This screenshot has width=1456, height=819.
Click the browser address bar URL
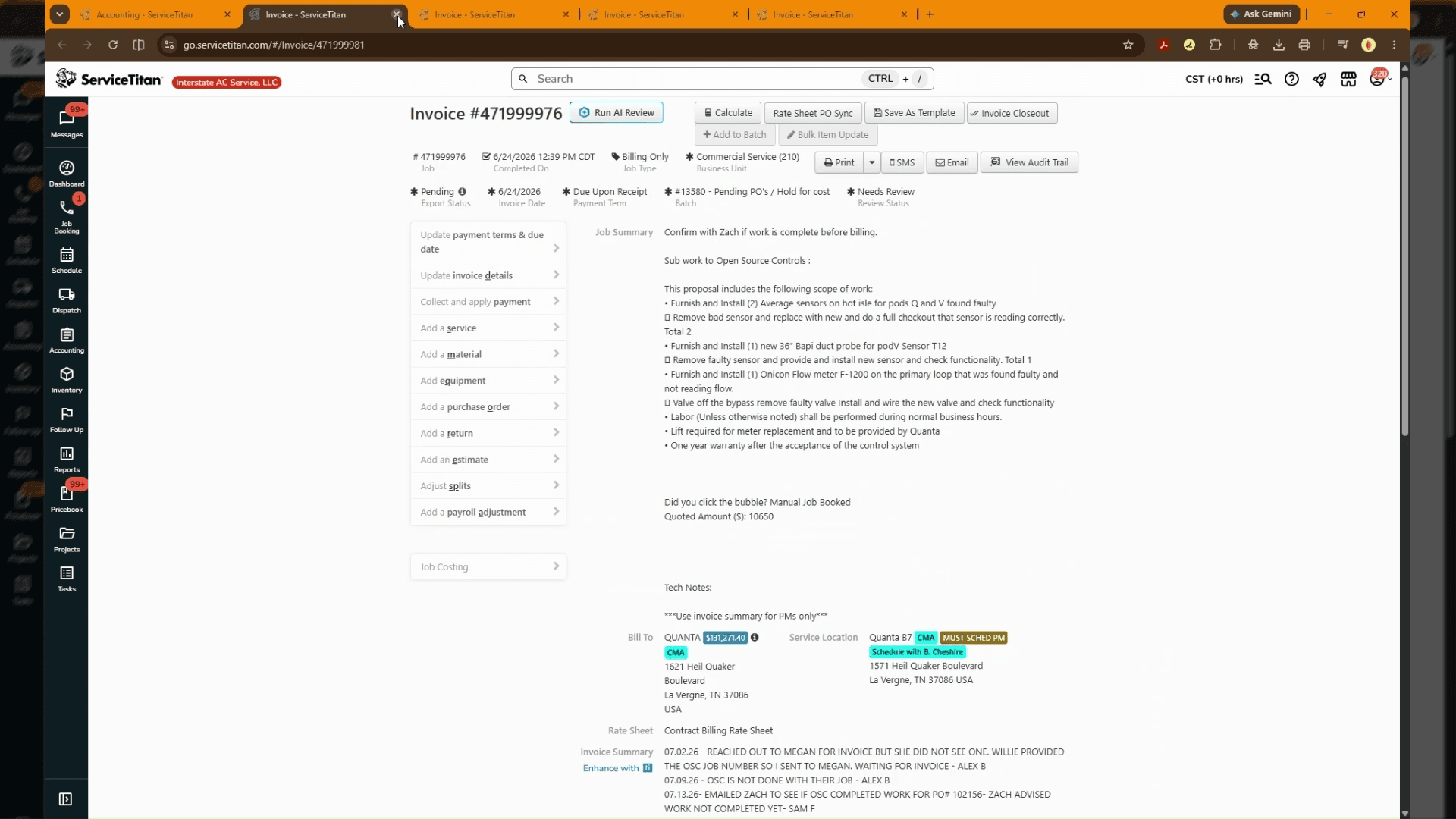click(274, 45)
